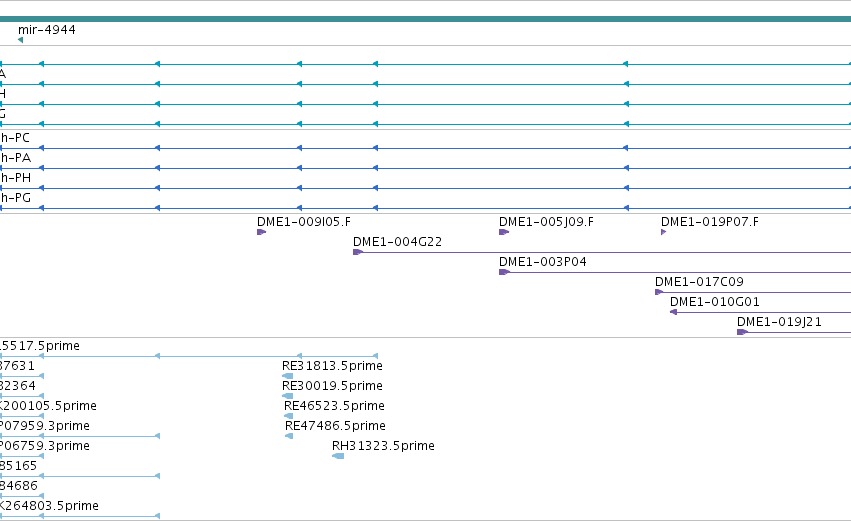
Task: Open the DME1-017C09 label
Action: click(x=699, y=282)
